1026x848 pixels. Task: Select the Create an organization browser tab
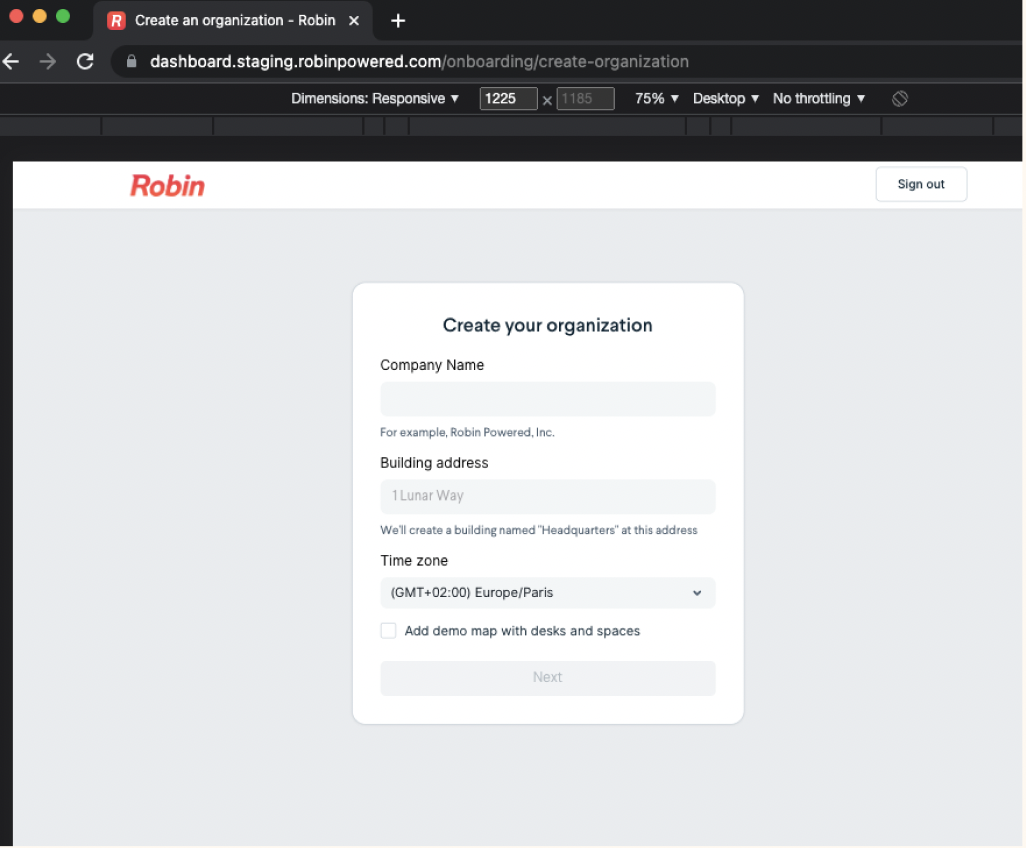(235, 21)
